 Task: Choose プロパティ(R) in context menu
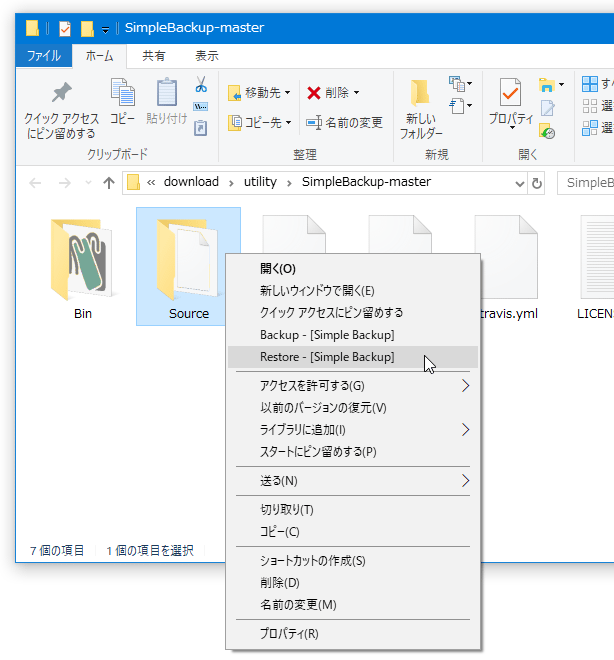(x=353, y=633)
